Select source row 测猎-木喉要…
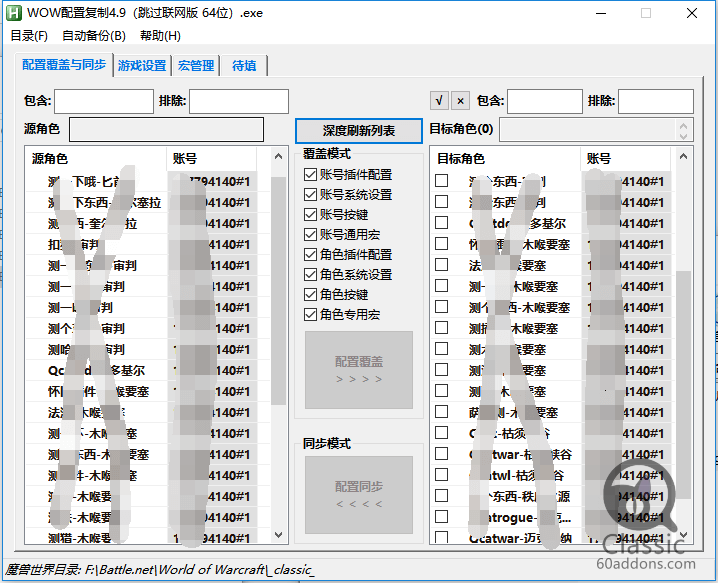Screen dimensions: 718x583 pyautogui.click(x=148, y=538)
